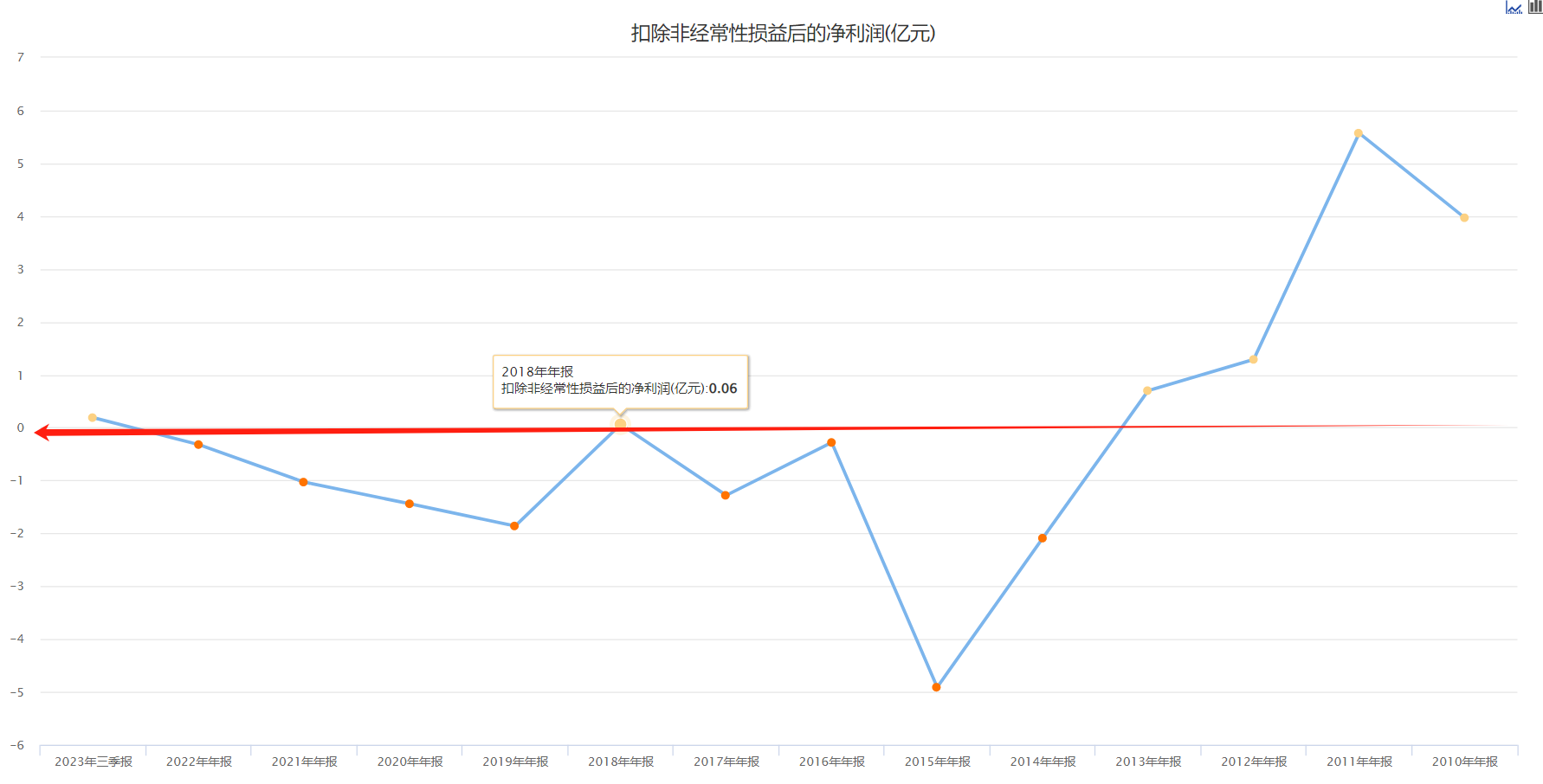The width and height of the screenshot is (1543, 784).
Task: Select the 2020年年报 data point
Action: click(410, 504)
